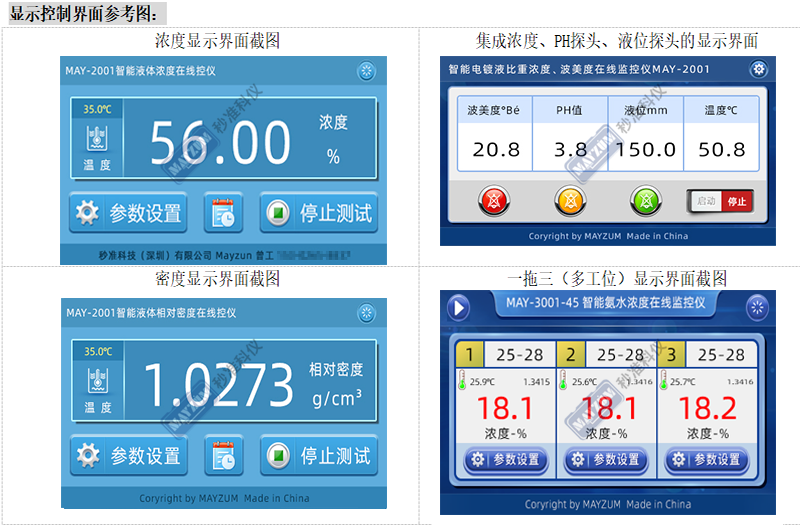Click 参数设置 button in concentration panel
800x525 pixels.
click(130, 213)
